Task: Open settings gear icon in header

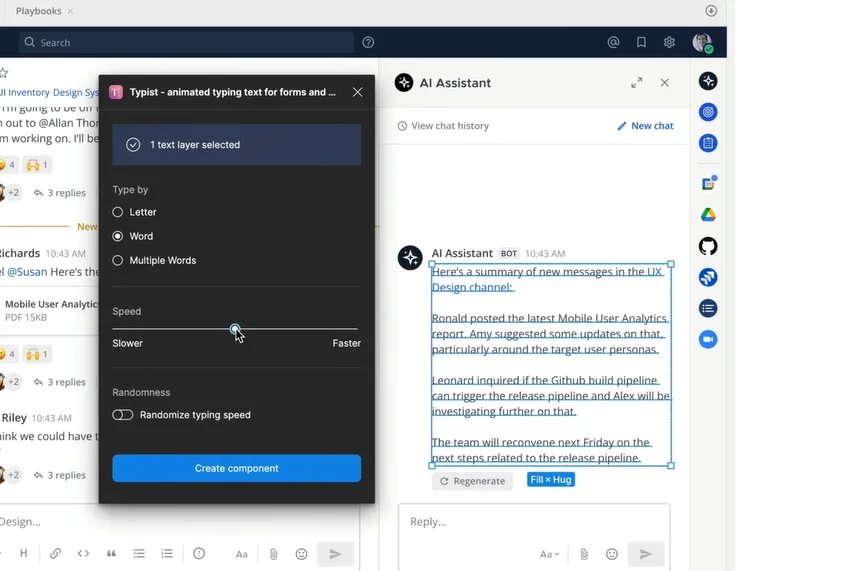Action: tap(669, 42)
